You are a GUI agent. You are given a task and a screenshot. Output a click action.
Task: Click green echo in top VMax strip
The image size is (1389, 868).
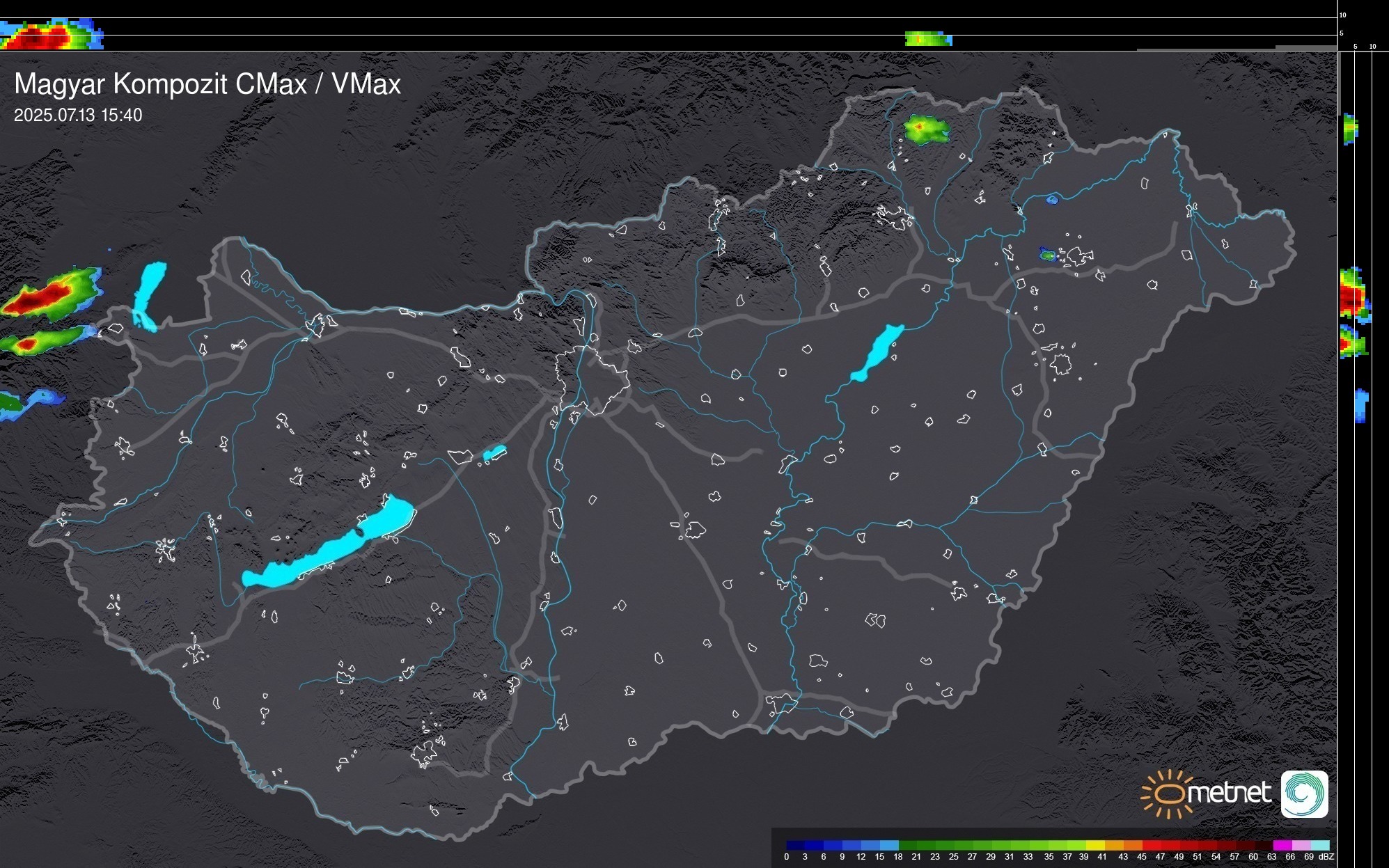[x=927, y=40]
